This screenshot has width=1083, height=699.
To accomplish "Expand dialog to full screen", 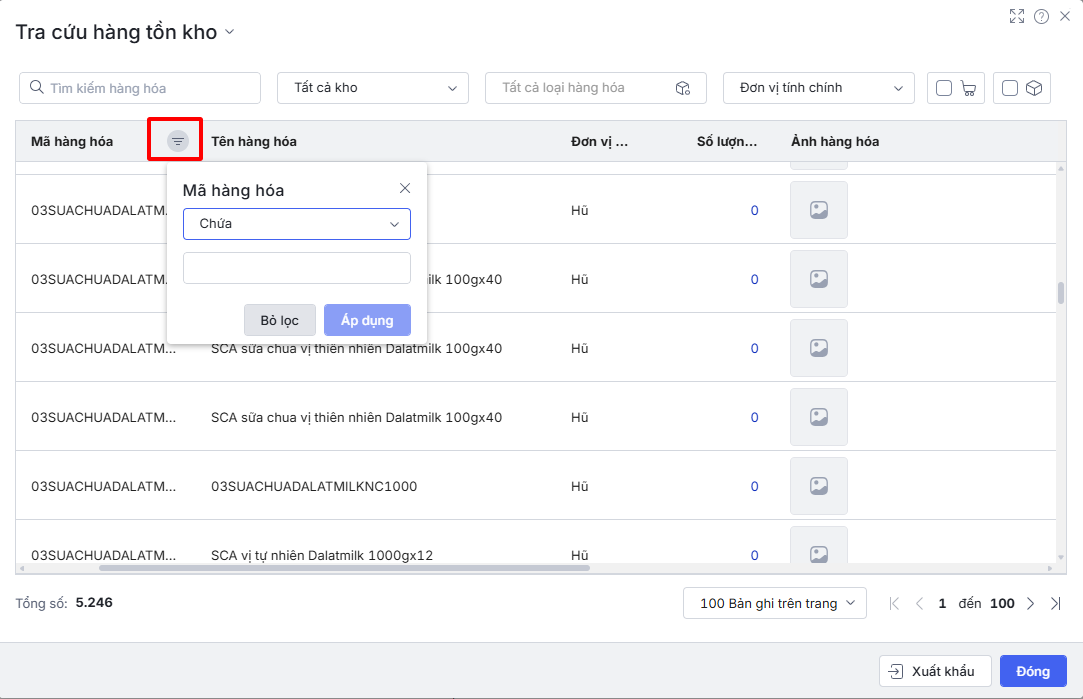I will [x=1017, y=16].
